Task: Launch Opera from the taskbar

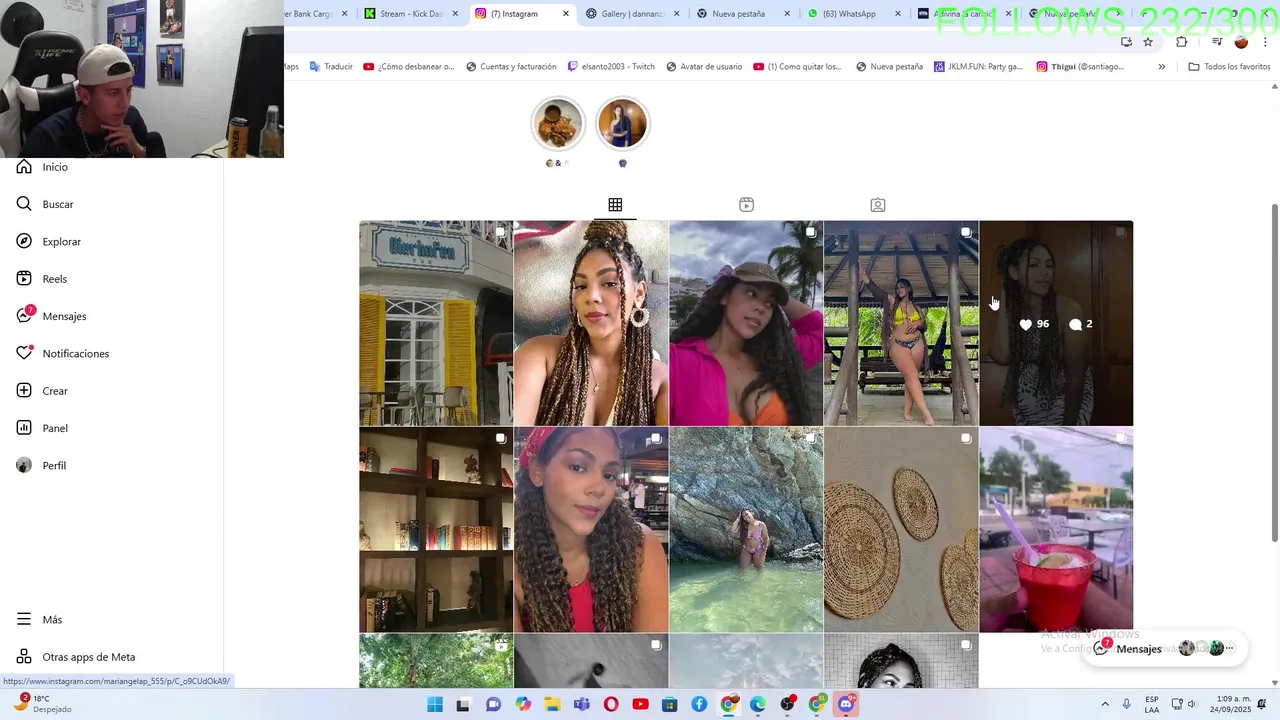Action: click(x=611, y=705)
